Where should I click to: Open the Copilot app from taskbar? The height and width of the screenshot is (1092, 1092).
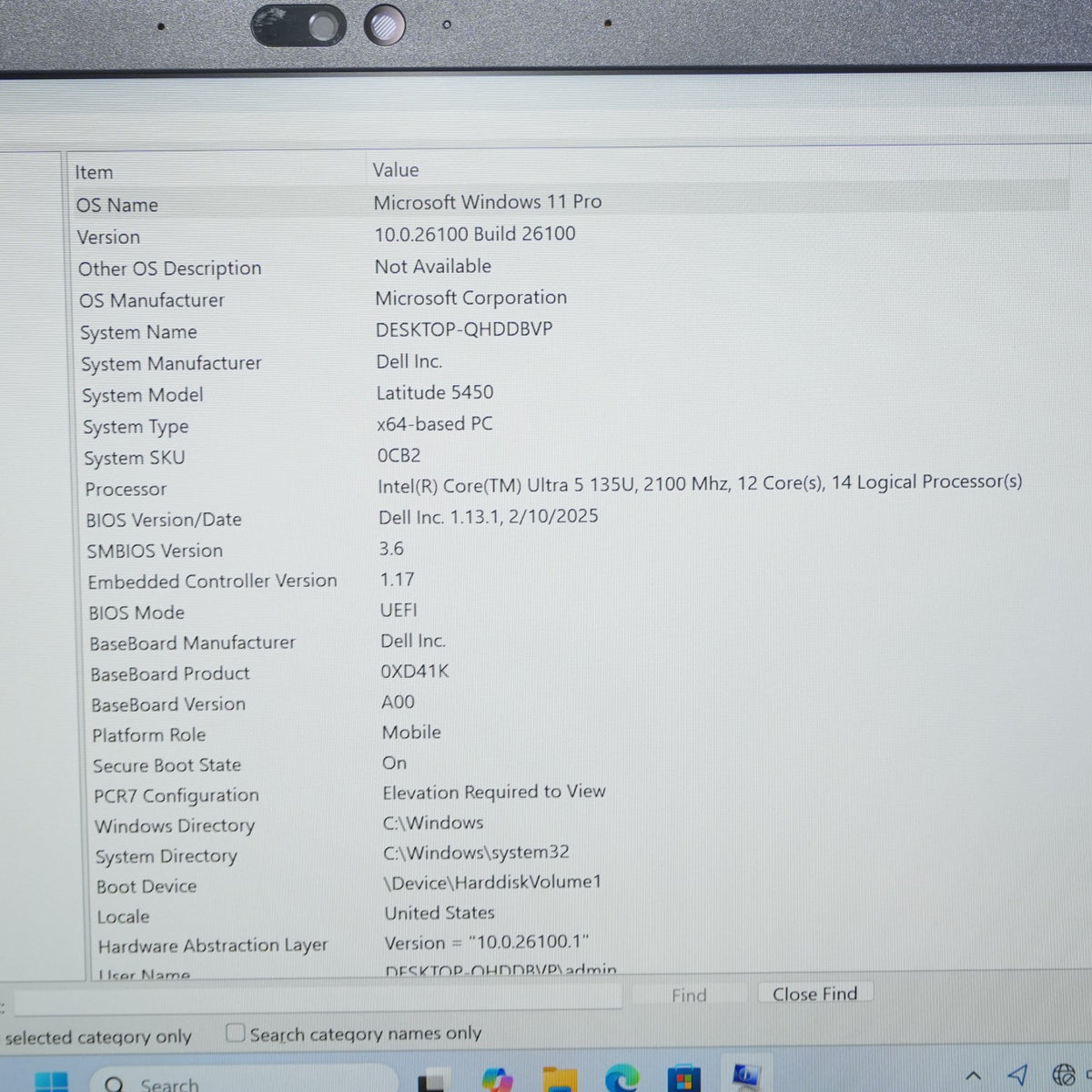(x=497, y=1080)
